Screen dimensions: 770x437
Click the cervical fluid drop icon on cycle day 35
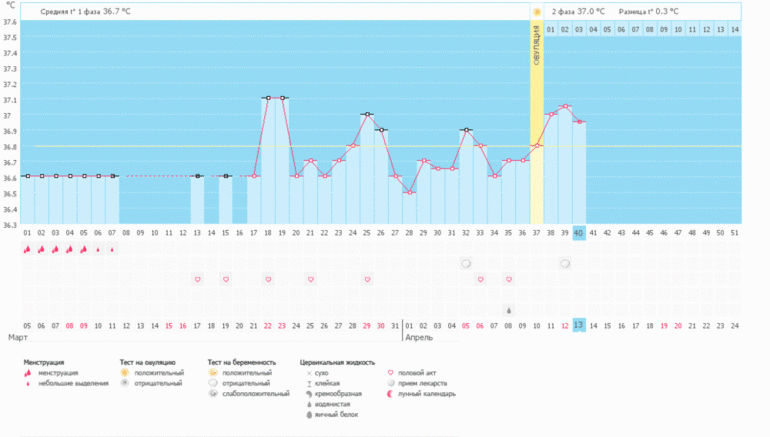[x=508, y=309]
